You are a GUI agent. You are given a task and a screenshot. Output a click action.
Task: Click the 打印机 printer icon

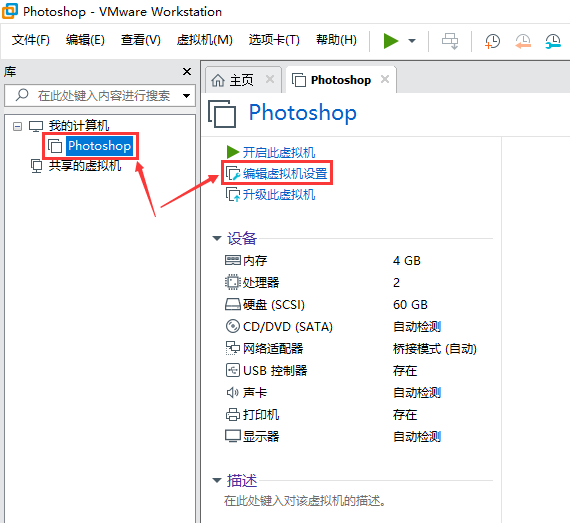233,414
